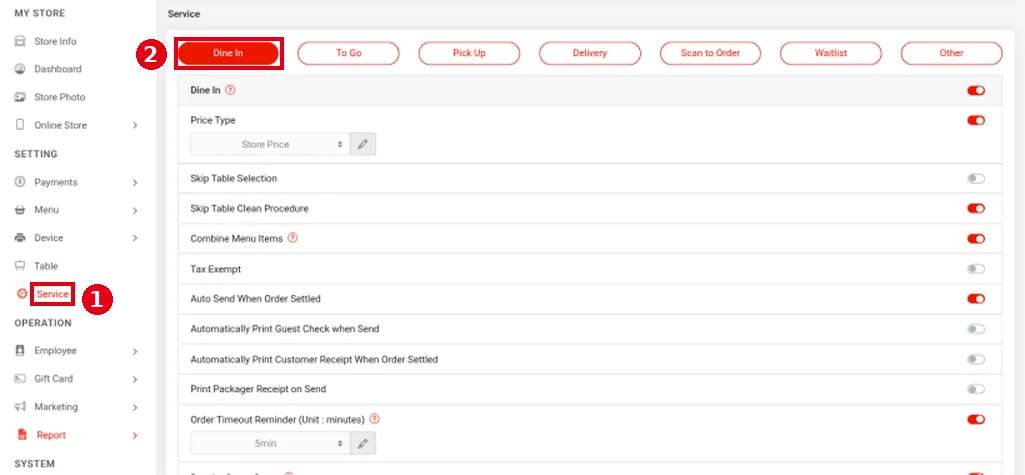Toggle Combine Menu Items switch
Viewport: 1025px width, 475px height.
click(x=976, y=238)
